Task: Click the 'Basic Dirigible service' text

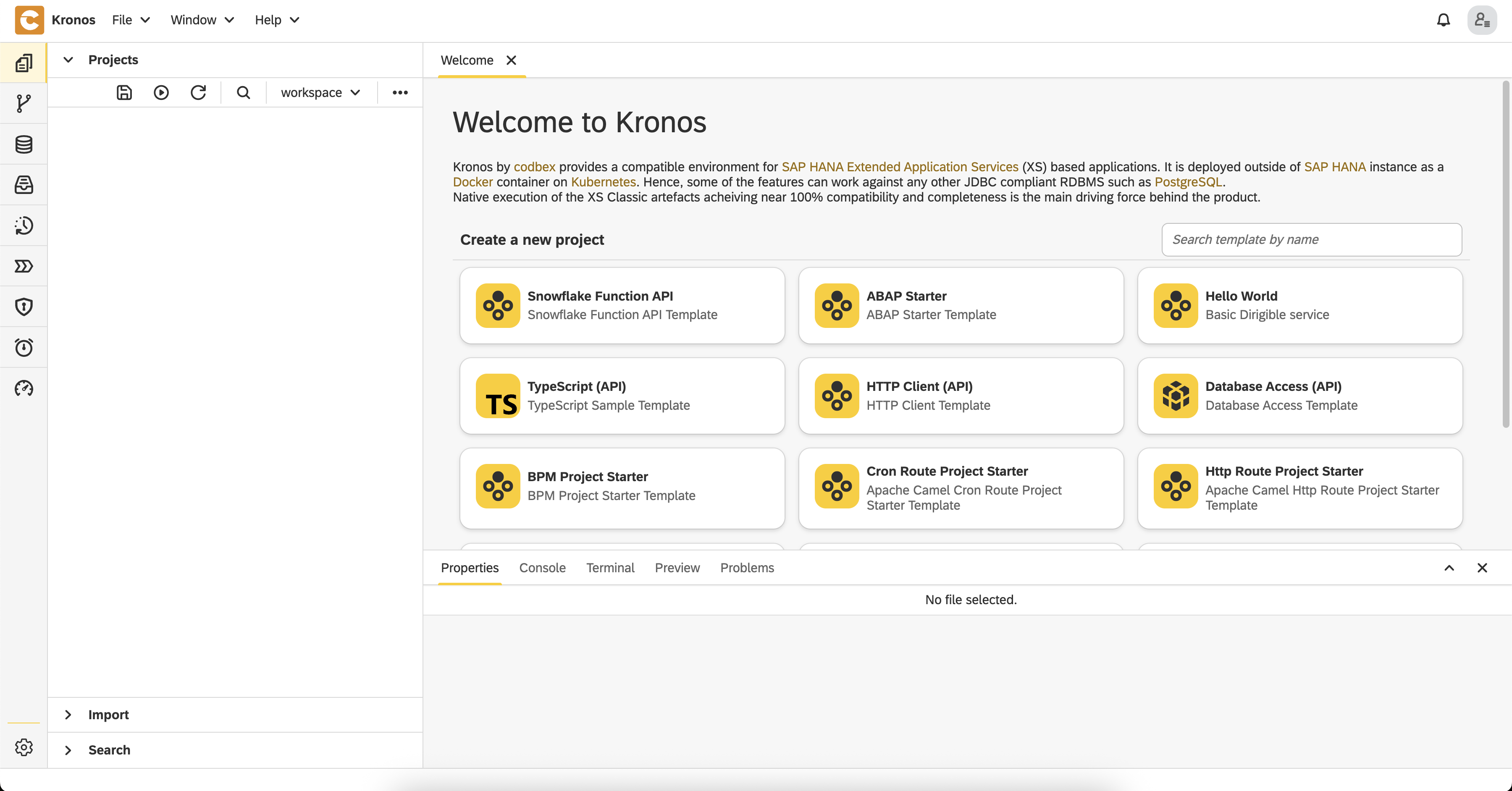Action: (1267, 314)
